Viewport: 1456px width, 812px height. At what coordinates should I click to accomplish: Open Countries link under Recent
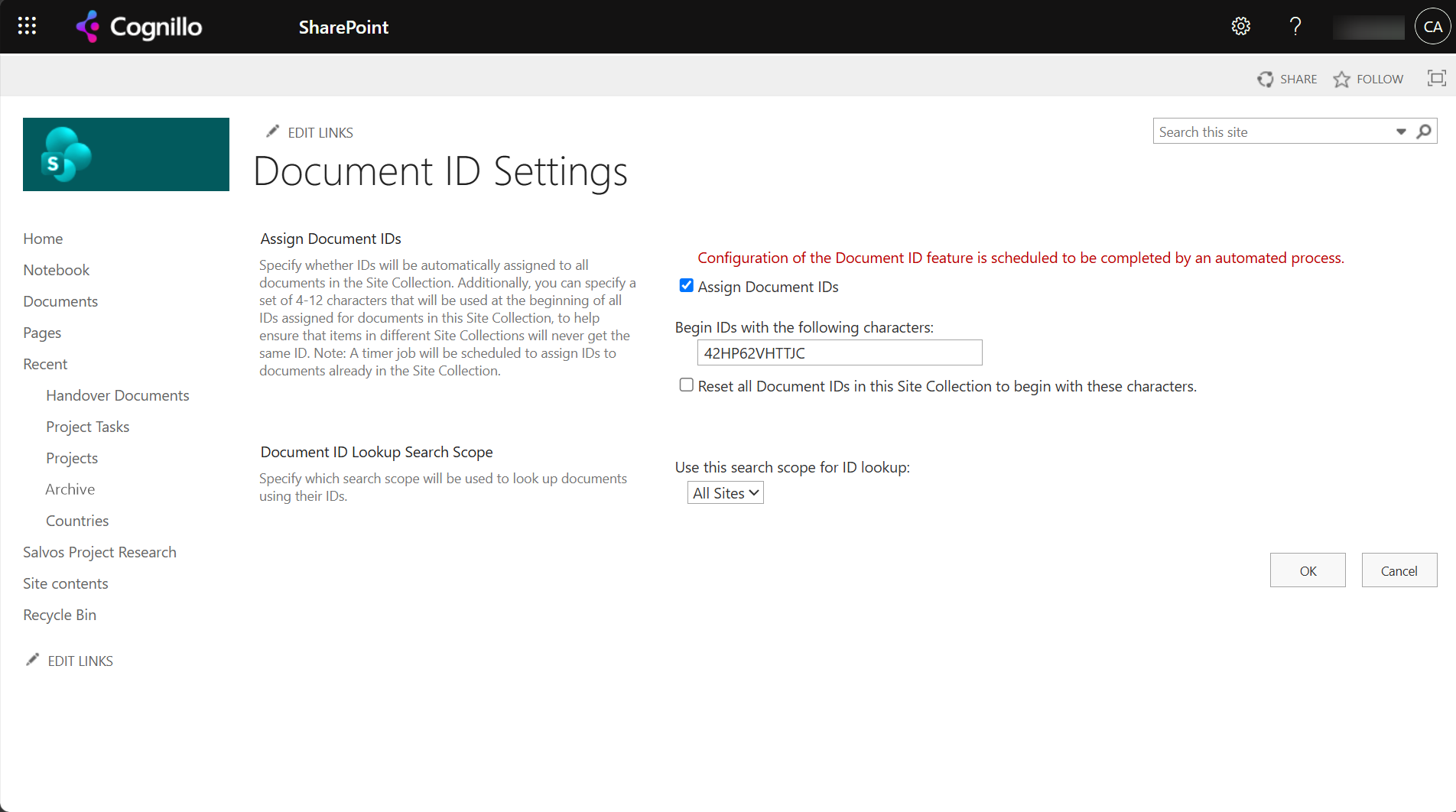(x=77, y=521)
